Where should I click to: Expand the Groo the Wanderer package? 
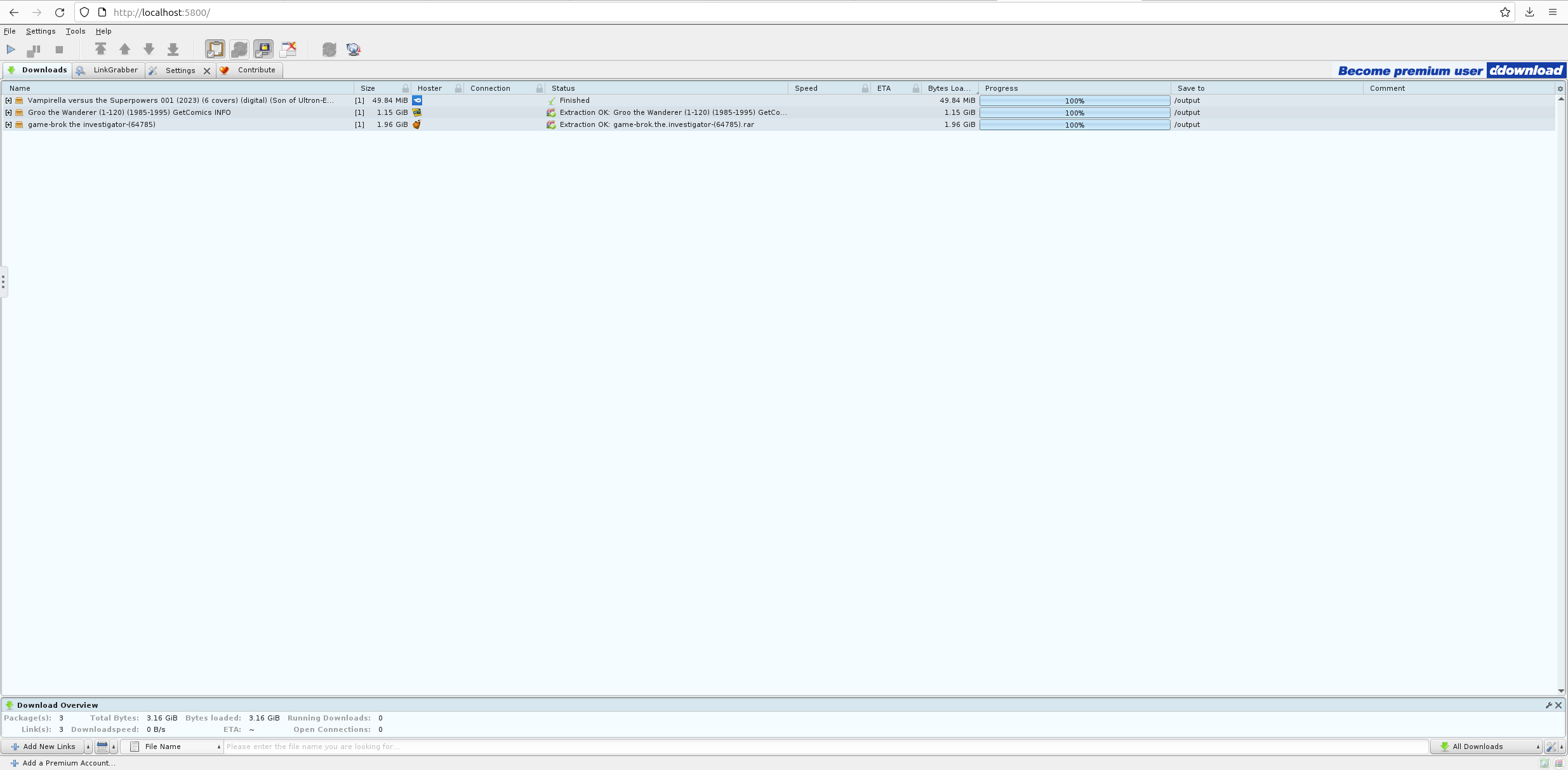8,113
